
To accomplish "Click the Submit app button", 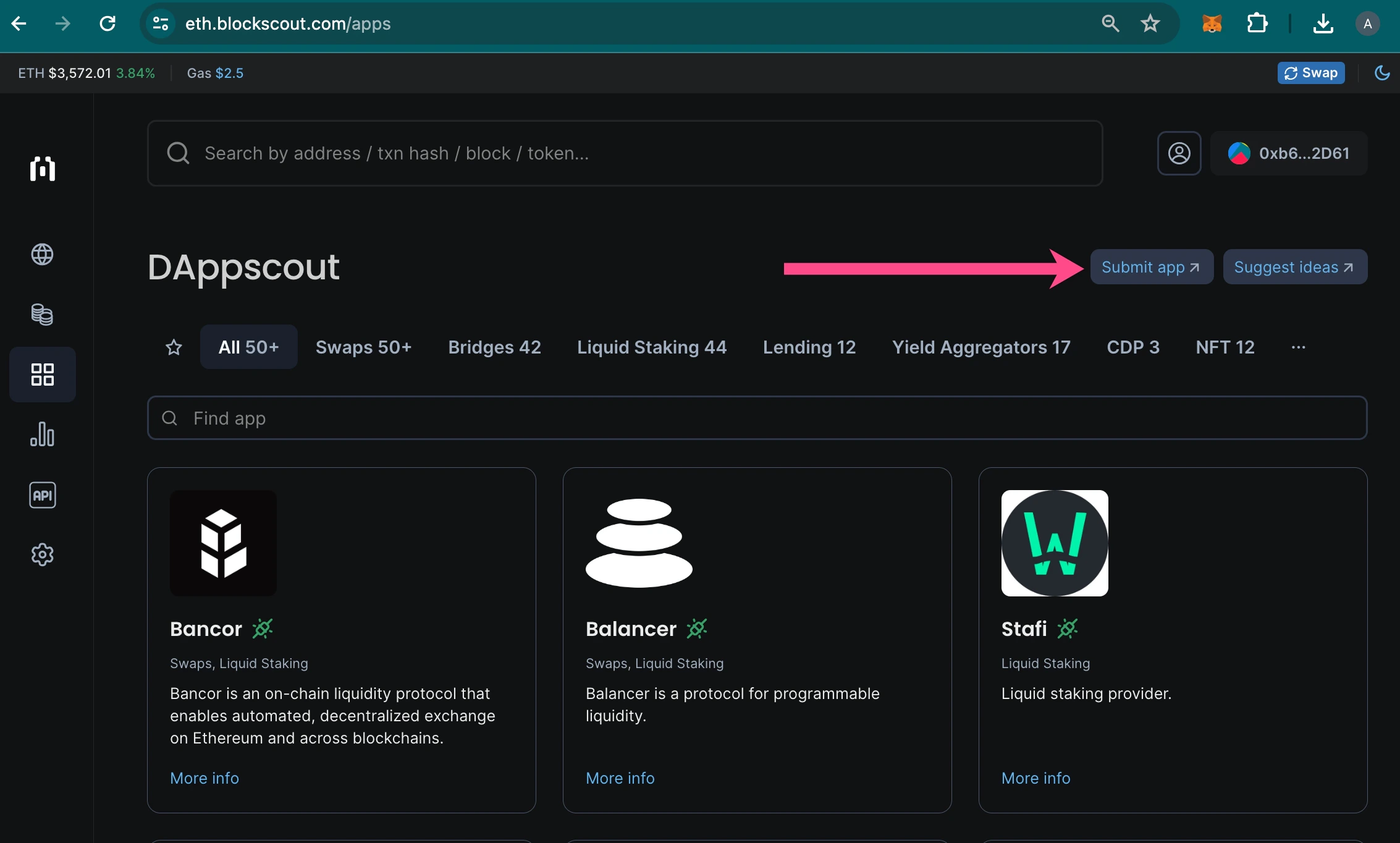I will 1151,267.
